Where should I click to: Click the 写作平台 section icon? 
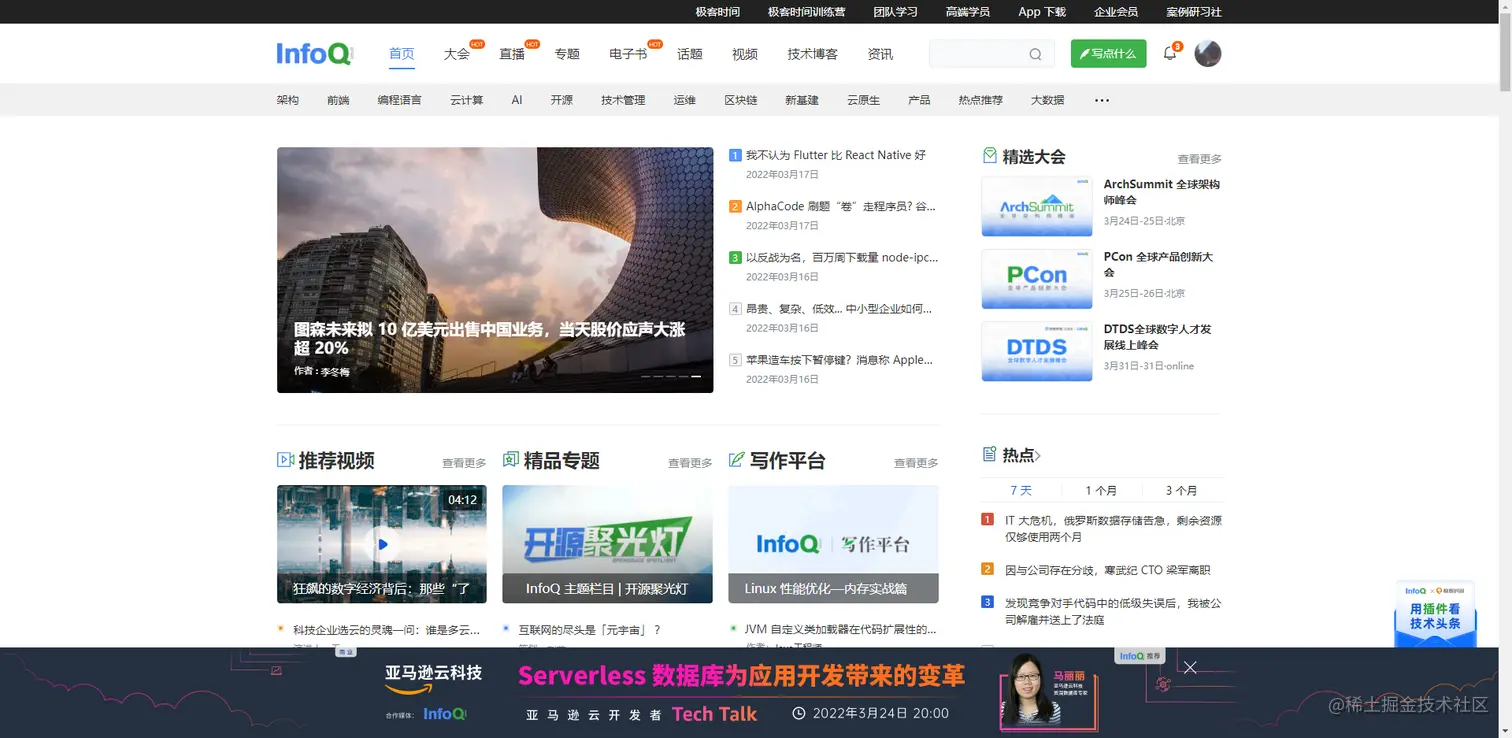point(737,460)
